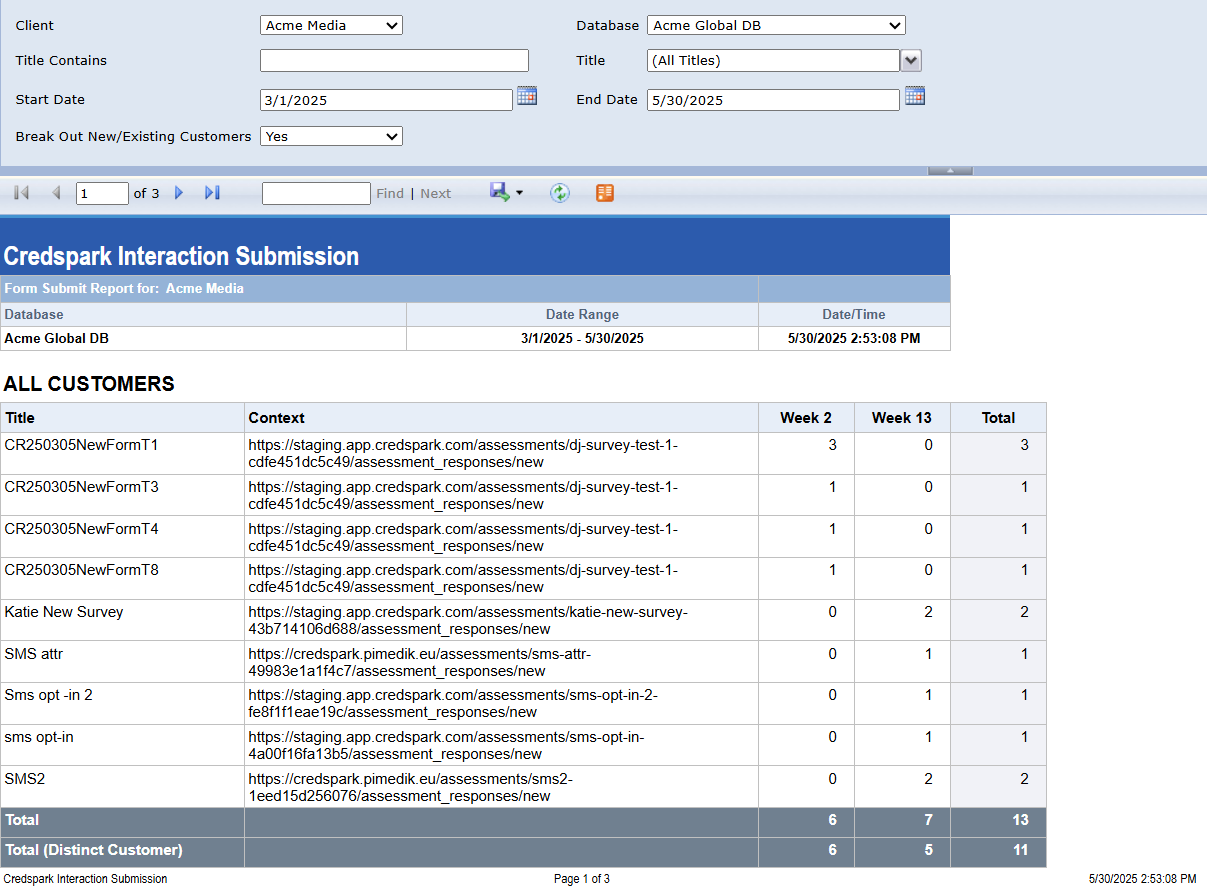This screenshot has width=1207, height=892.
Task: Click the Next search result link
Action: 435,194
